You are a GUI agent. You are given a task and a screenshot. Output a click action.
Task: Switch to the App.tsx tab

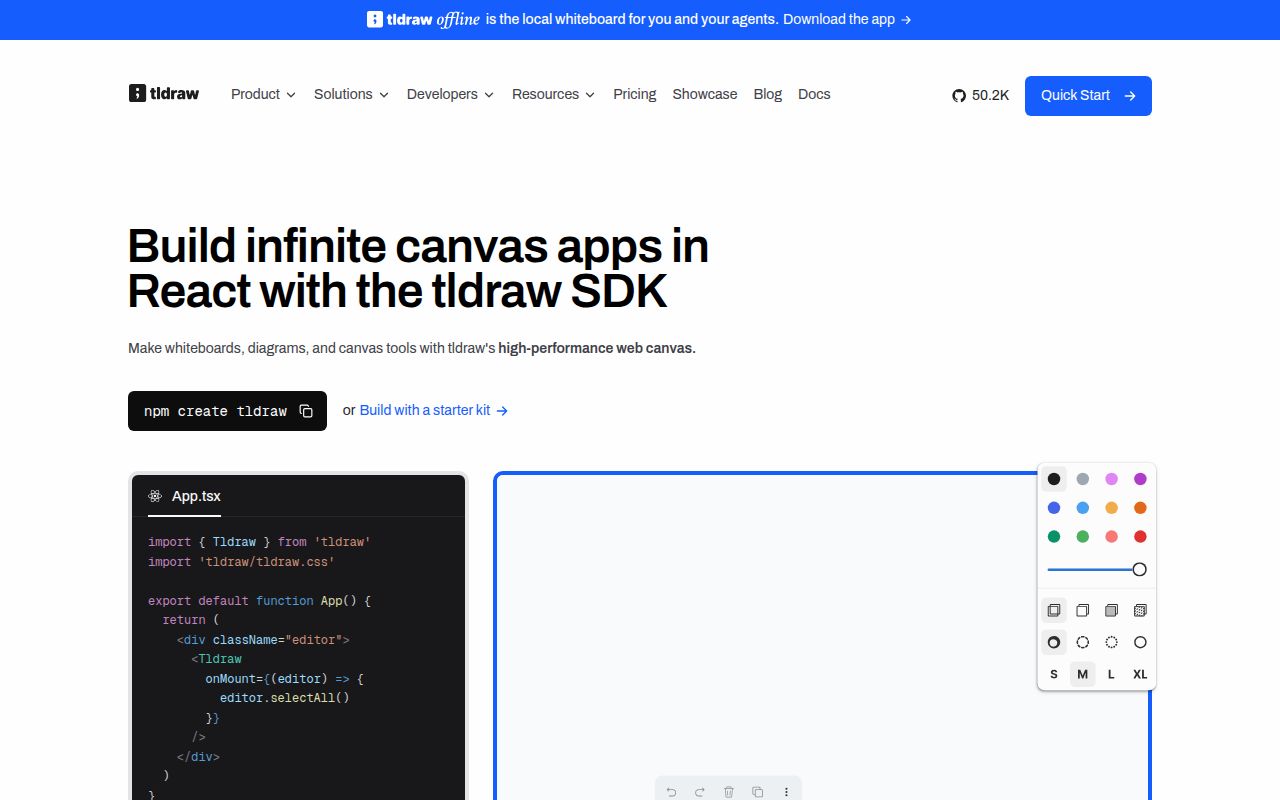pyautogui.click(x=185, y=496)
